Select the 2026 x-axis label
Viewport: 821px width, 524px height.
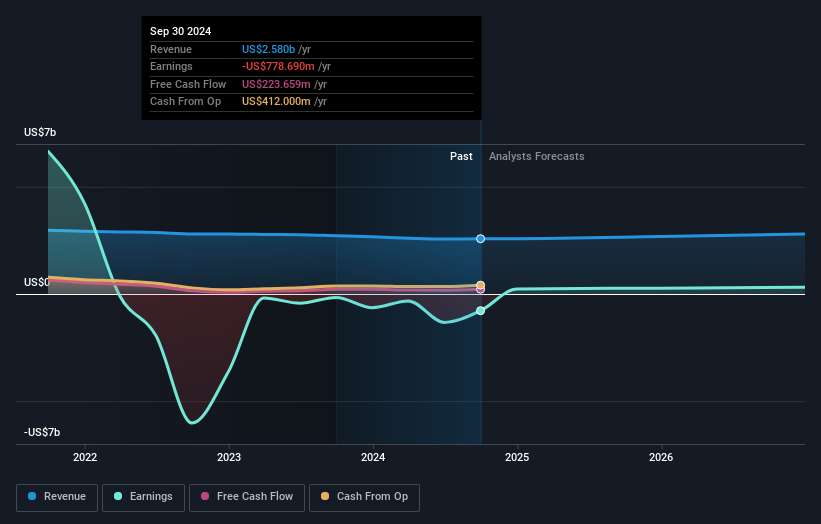pyautogui.click(x=661, y=458)
